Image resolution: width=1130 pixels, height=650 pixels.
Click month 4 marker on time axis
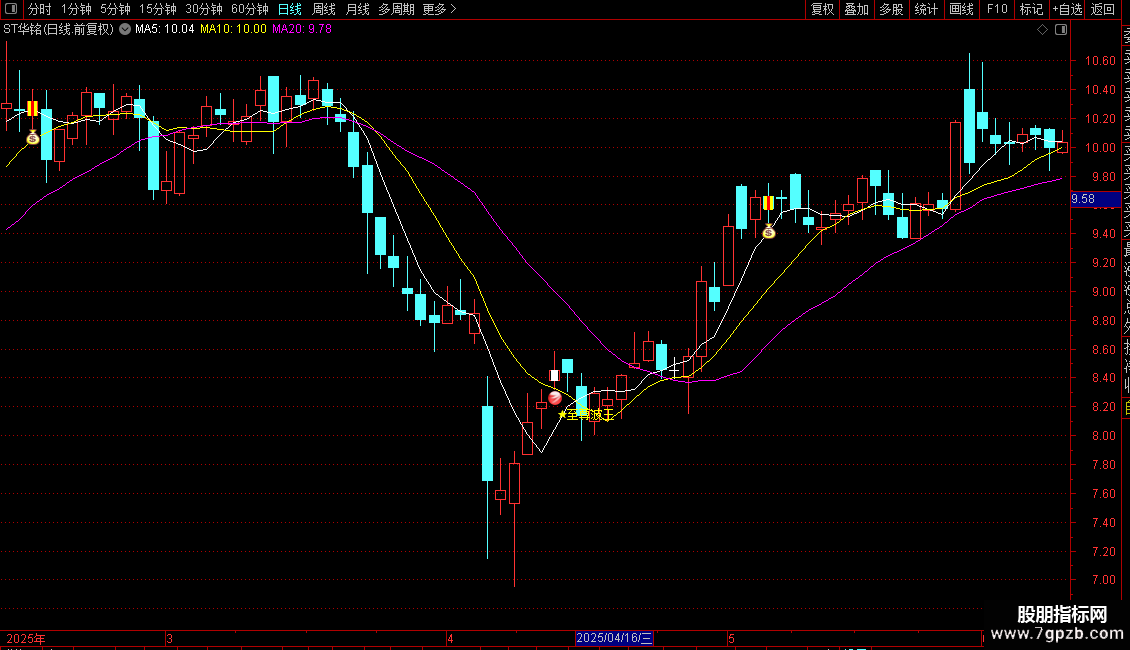pos(450,638)
